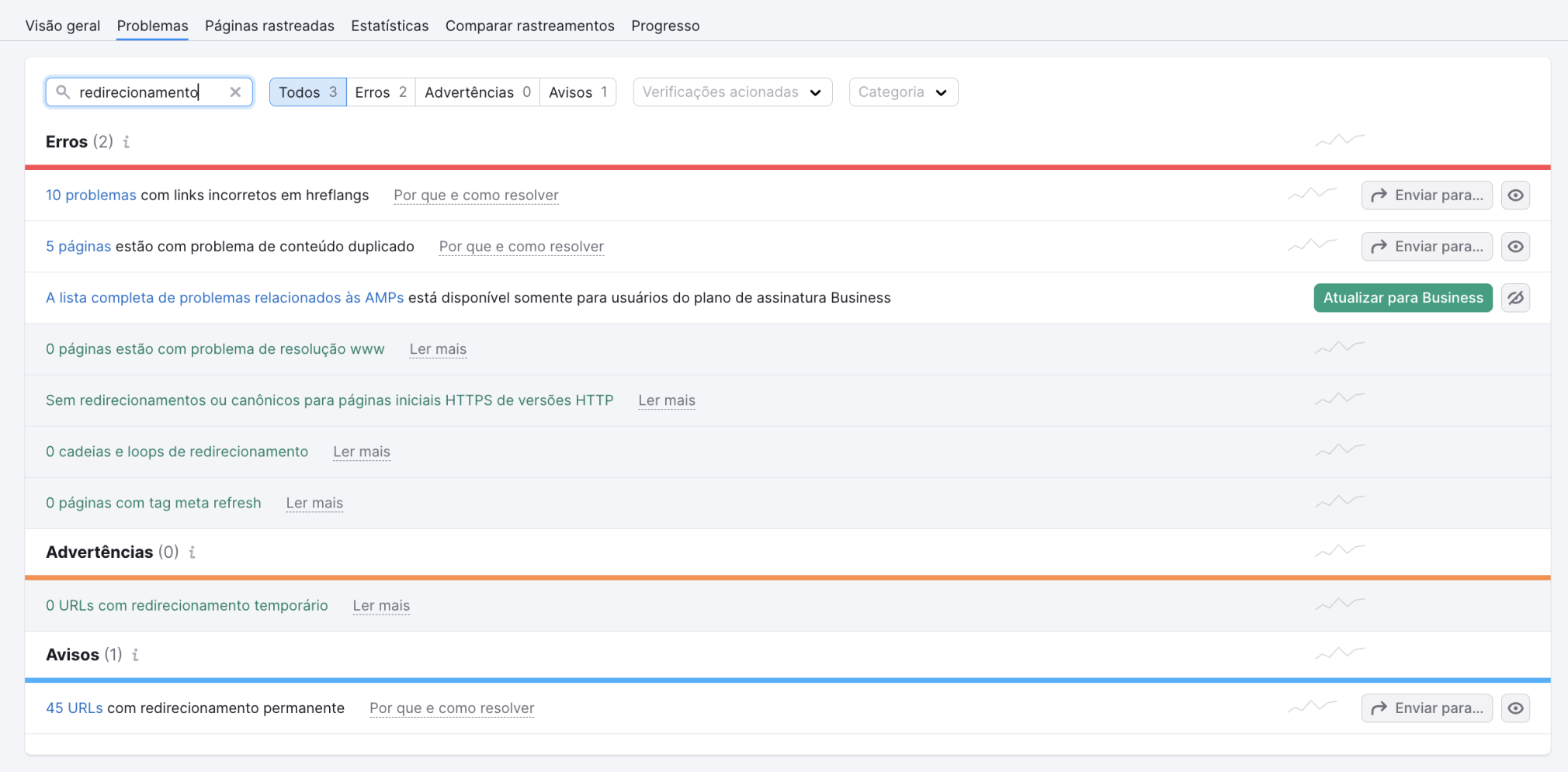Click trend graph icon in Erros header
The image size is (1568, 772).
click(1339, 140)
